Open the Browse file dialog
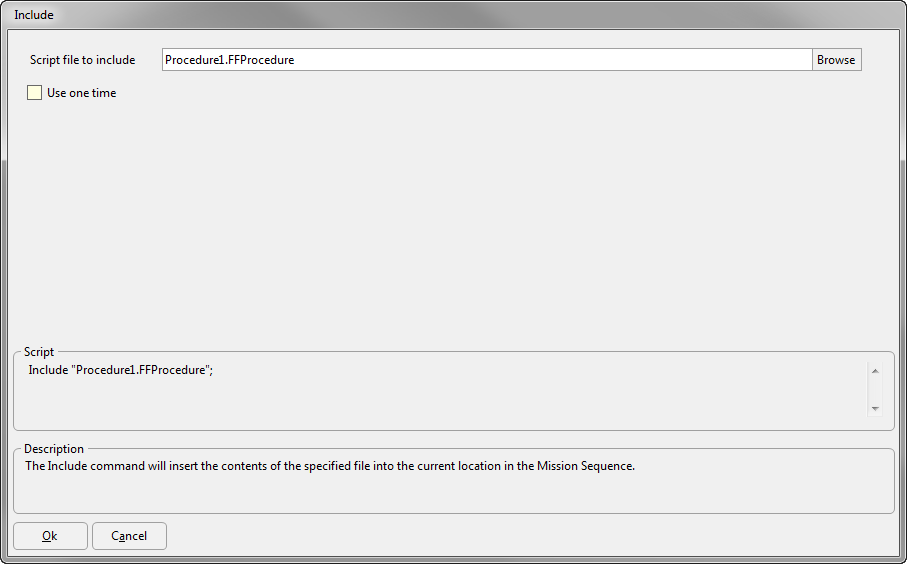The width and height of the screenshot is (907, 564). 836,60
